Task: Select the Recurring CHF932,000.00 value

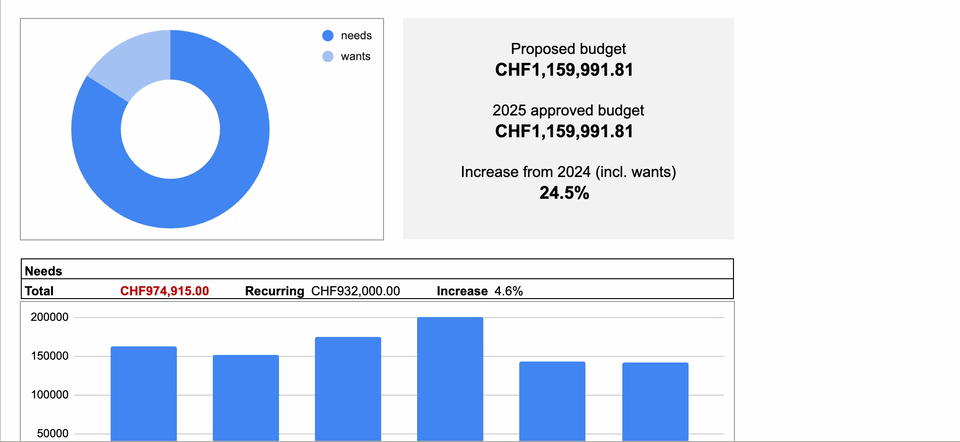Action: (x=355, y=291)
